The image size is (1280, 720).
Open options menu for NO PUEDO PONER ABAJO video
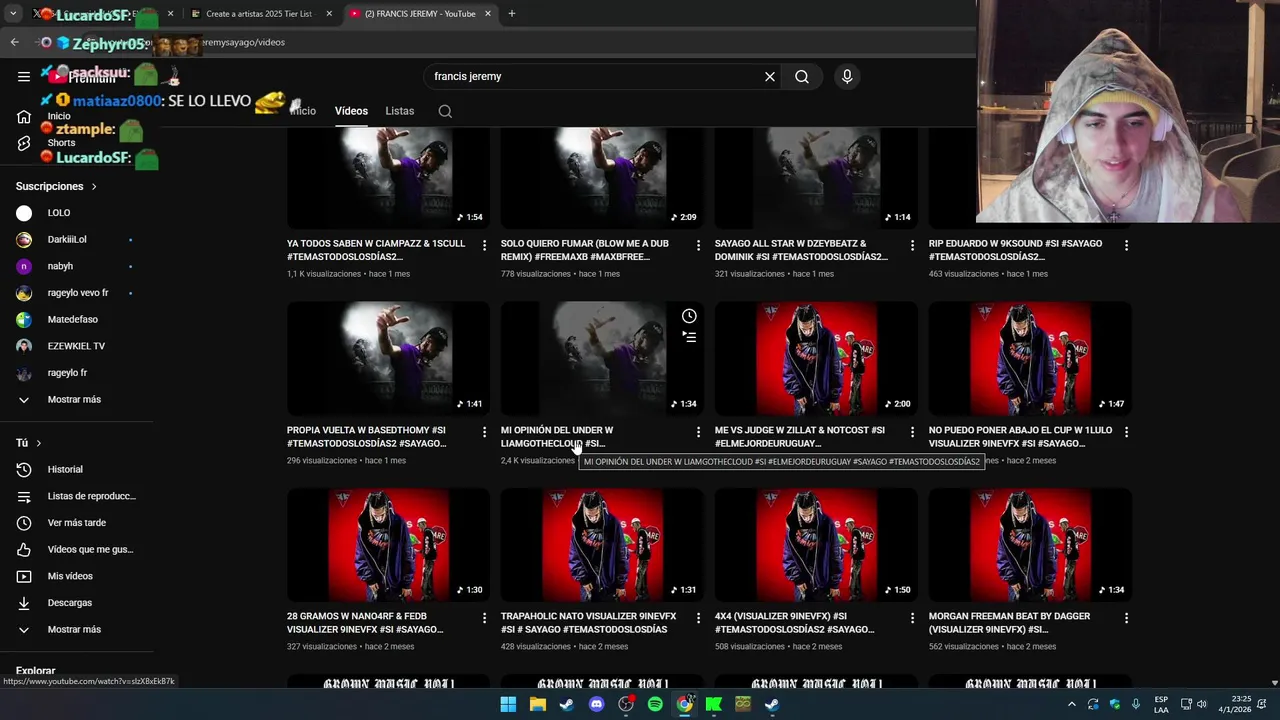coord(1126,431)
